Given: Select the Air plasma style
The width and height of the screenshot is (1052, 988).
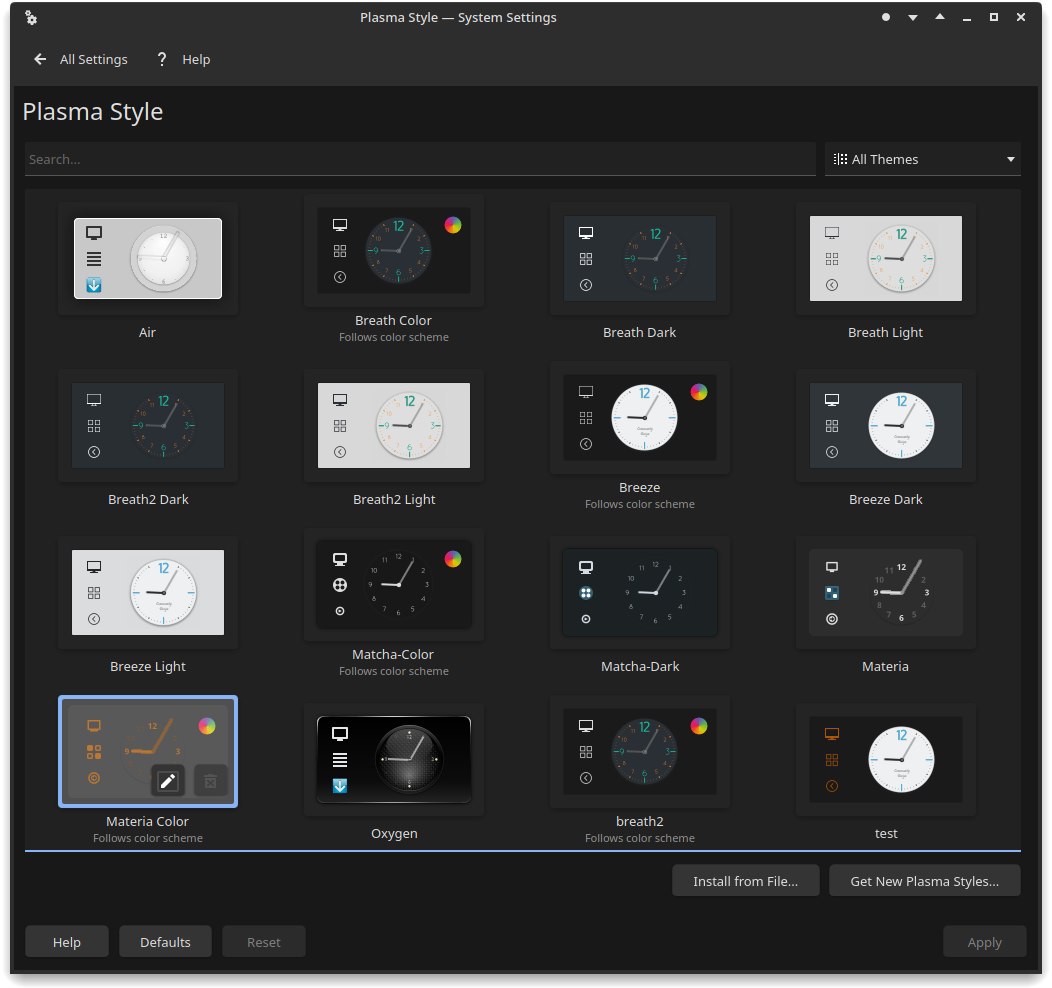Looking at the screenshot, I should [x=148, y=258].
